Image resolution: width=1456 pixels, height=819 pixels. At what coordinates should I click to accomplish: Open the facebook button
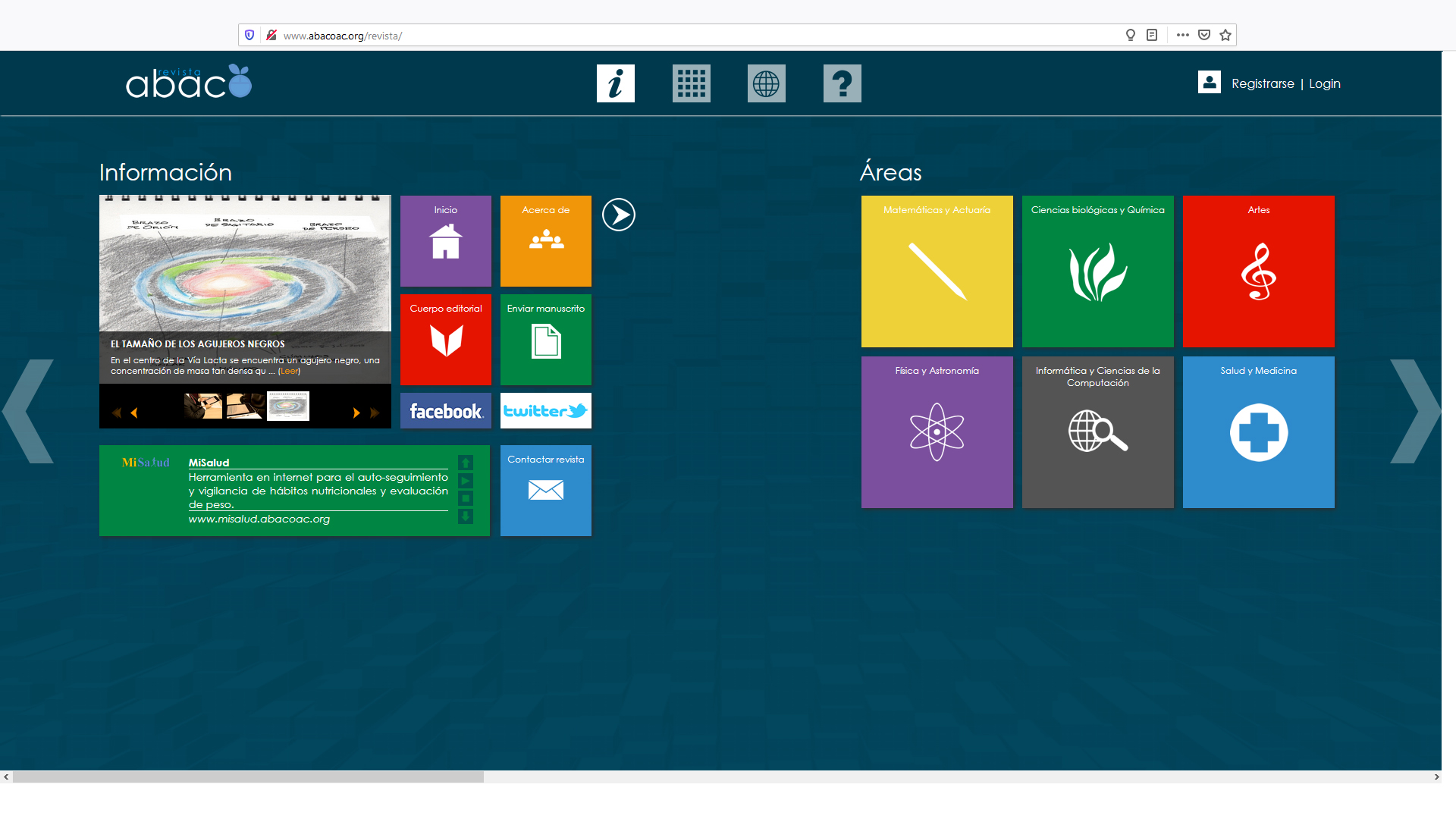click(446, 411)
